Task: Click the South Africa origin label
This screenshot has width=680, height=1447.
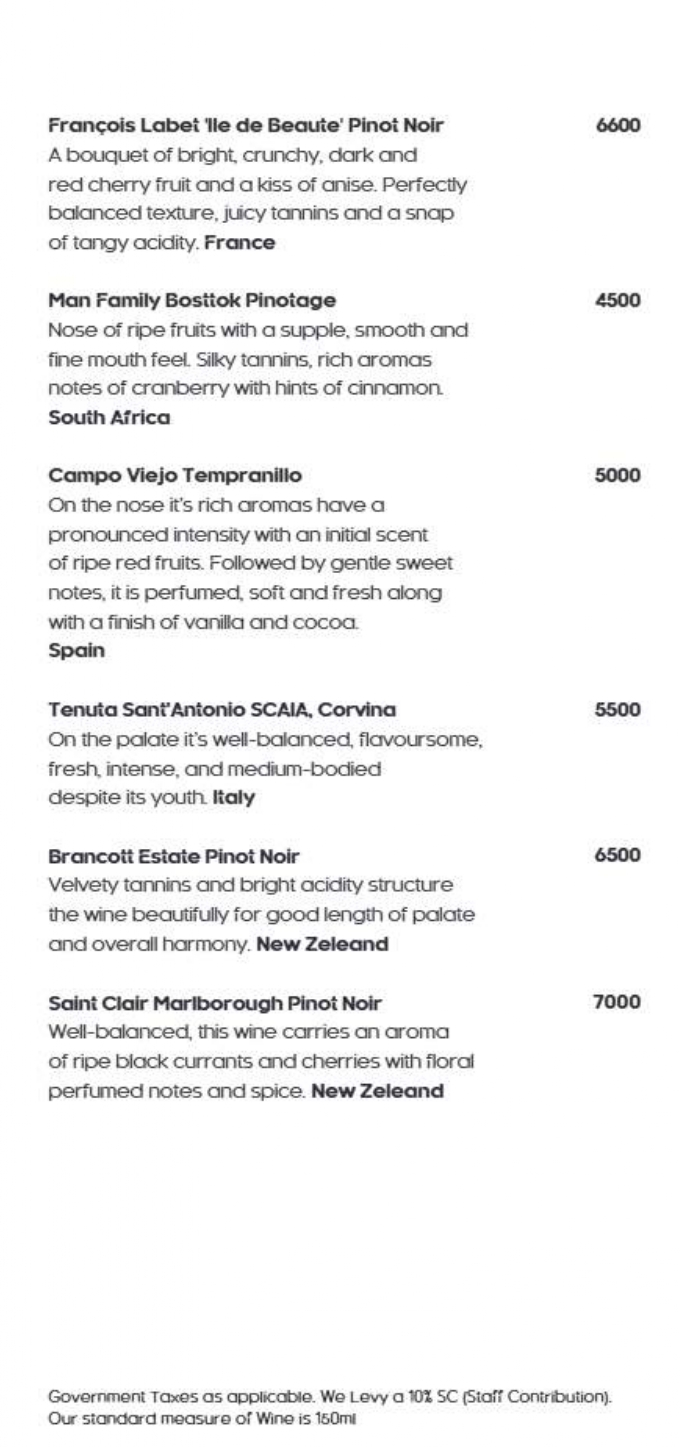Action: (109, 418)
